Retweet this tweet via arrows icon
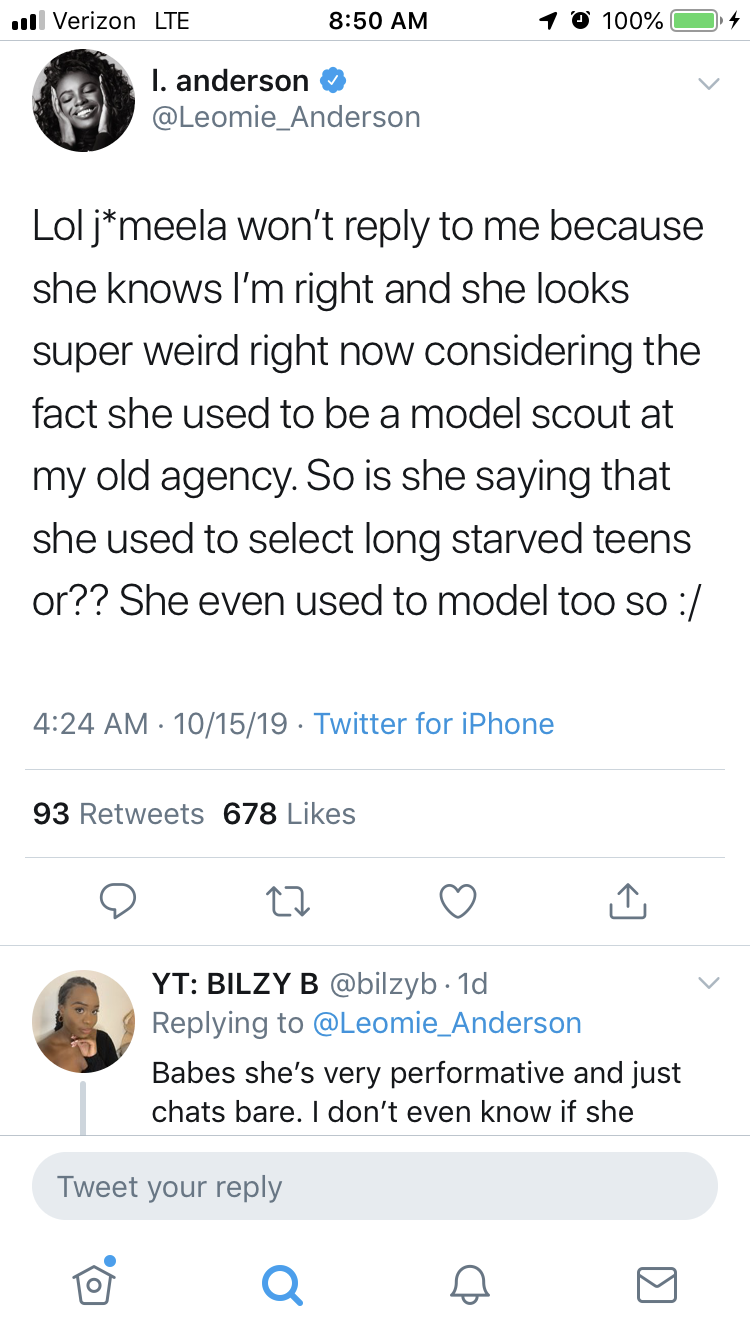This screenshot has width=750, height=1334. pos(288,901)
